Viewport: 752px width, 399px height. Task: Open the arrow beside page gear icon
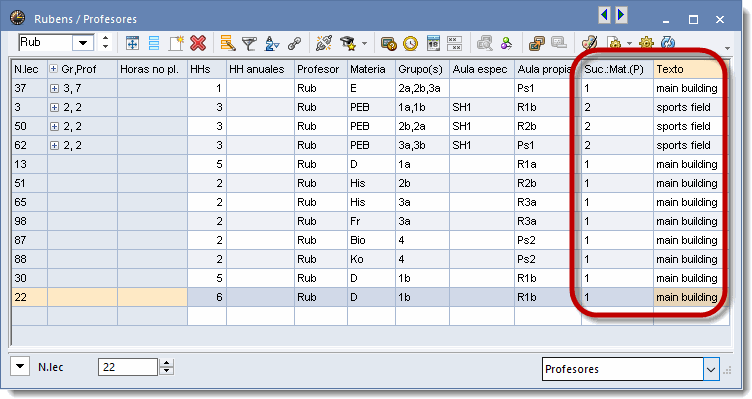point(630,44)
